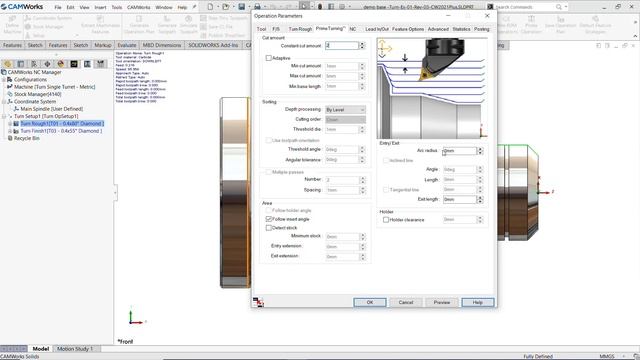The image size is (640, 360).
Task: Open the first CAMWorks feature tree tab icon
Action: (x=8, y=64)
